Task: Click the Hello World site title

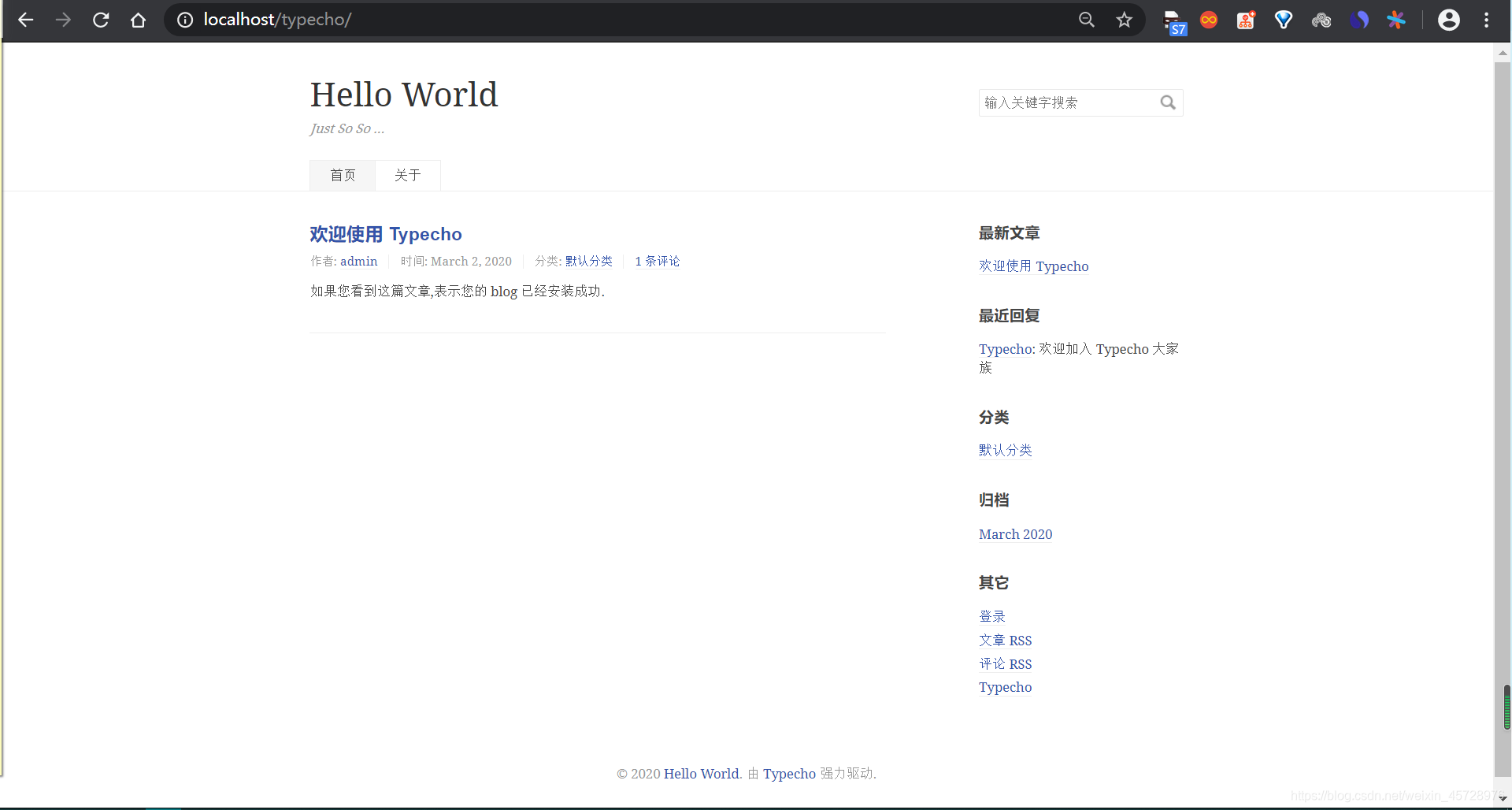Action: click(x=404, y=95)
